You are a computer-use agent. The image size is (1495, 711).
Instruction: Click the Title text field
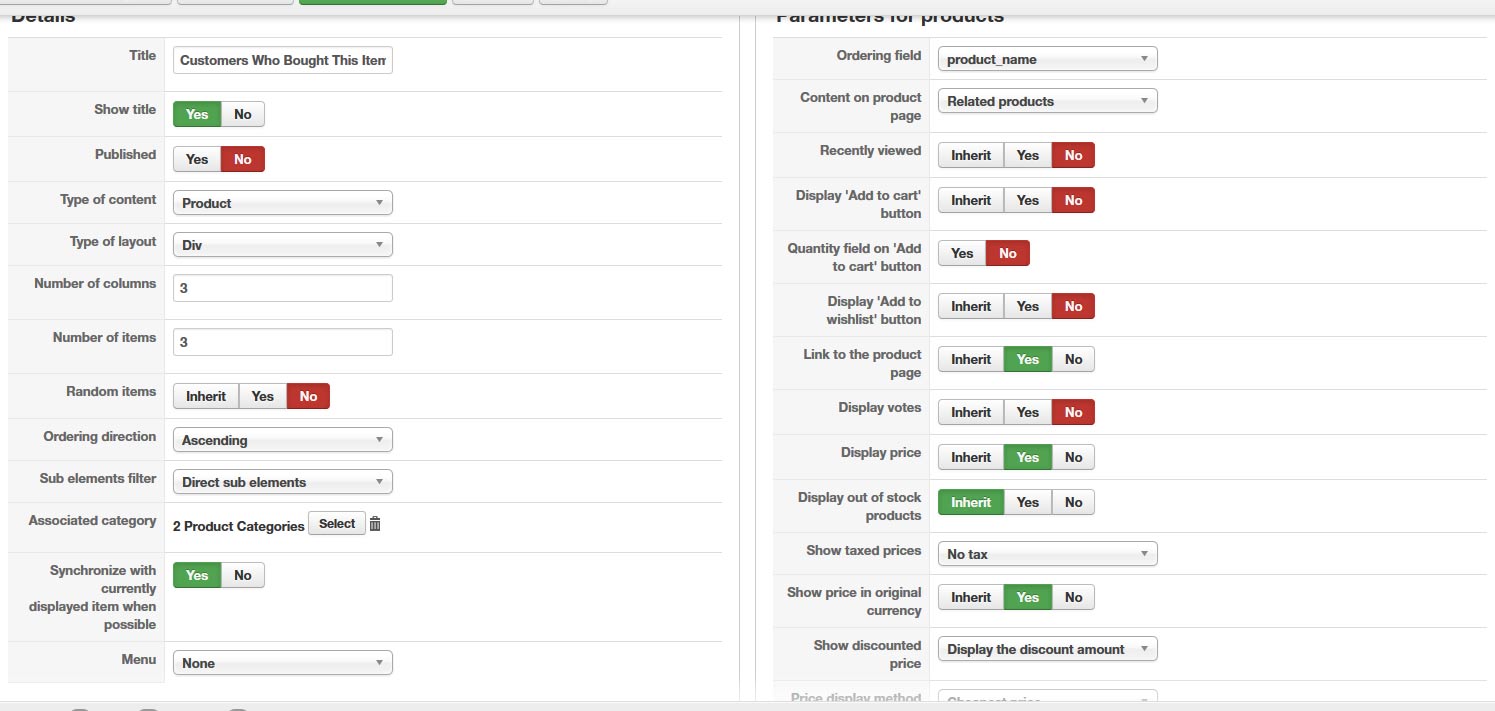pyautogui.click(x=283, y=60)
